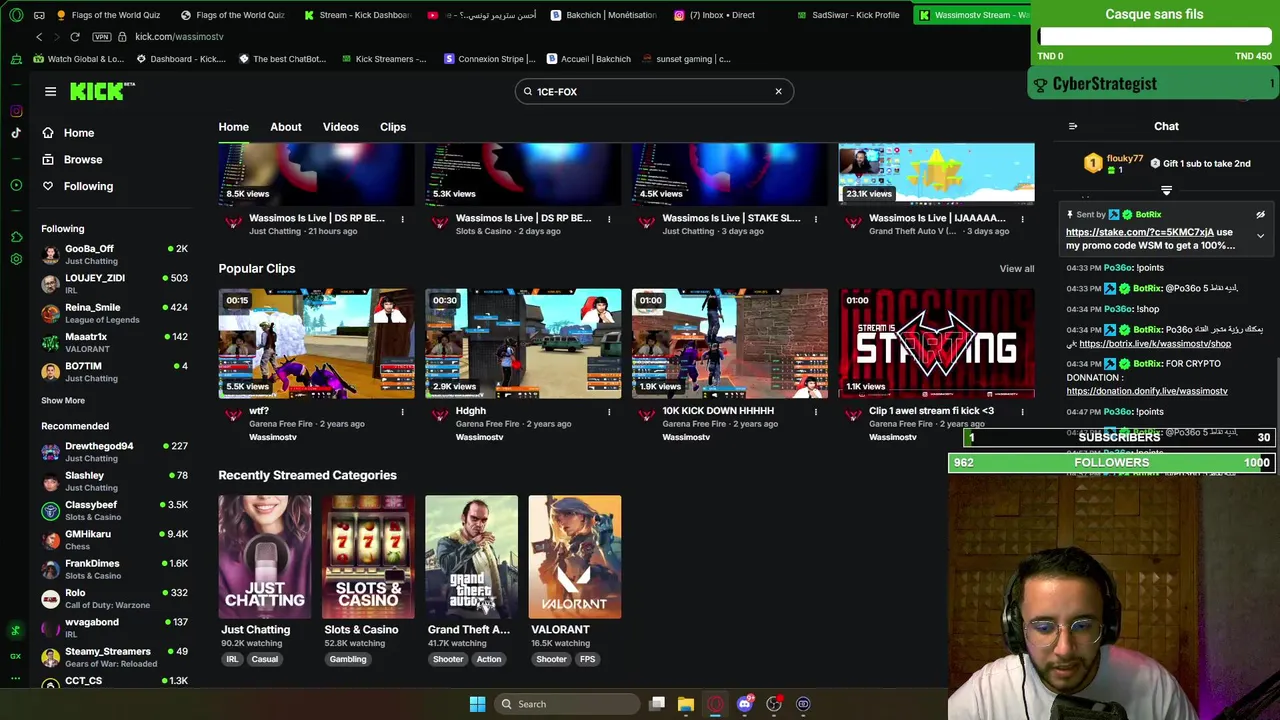1280x720 pixels.
Task: Play the 10K KICK DOWN clip thumbnail
Action: [x=729, y=343]
